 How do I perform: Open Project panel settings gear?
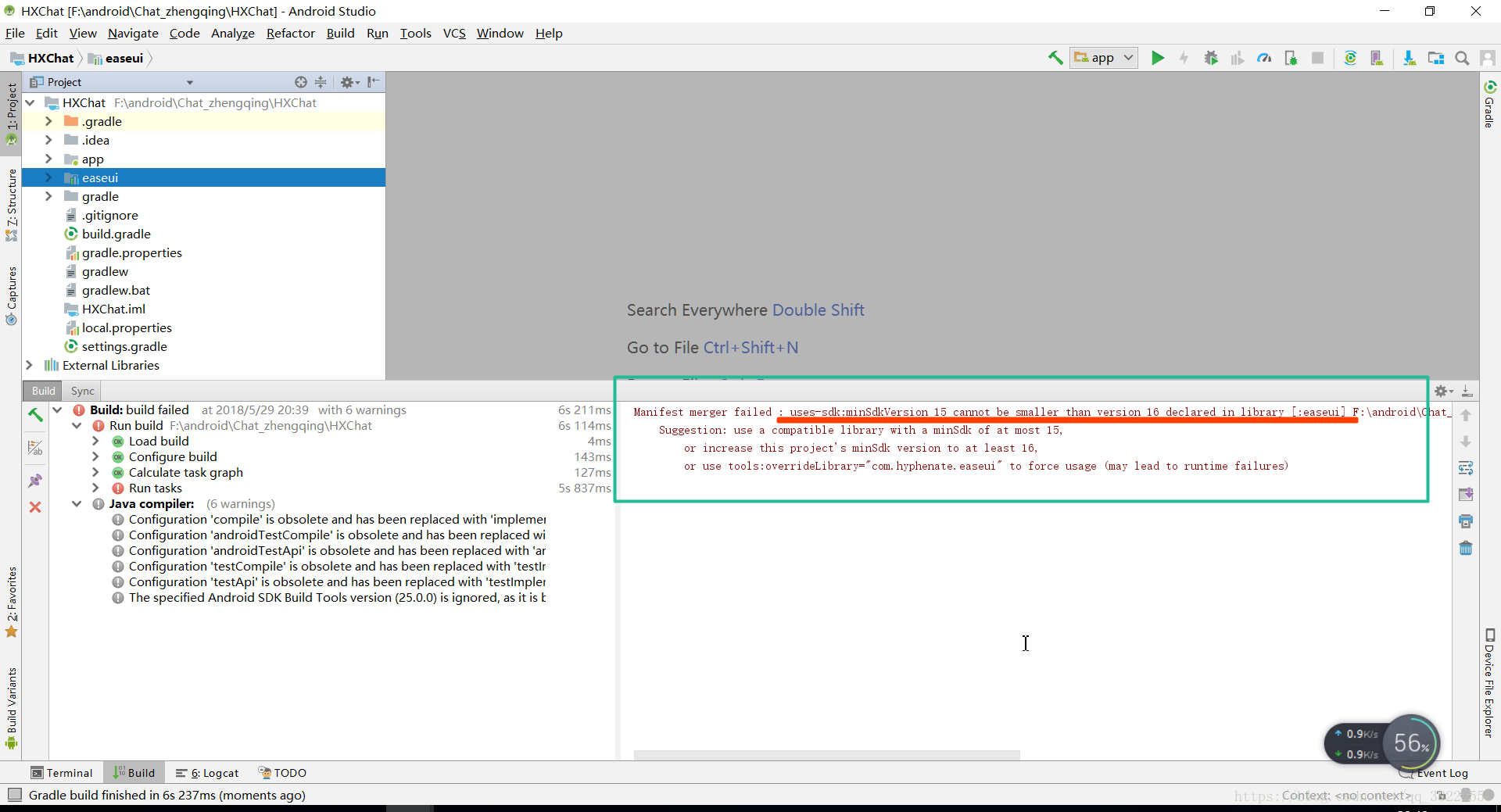pos(349,82)
